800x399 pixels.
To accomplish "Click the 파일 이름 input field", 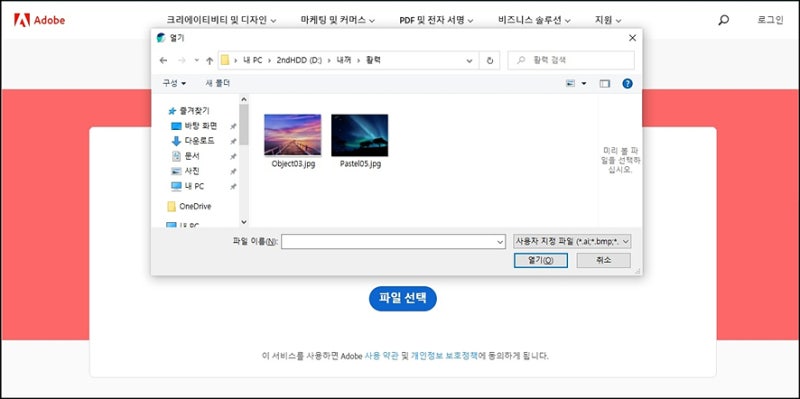I will (x=393, y=242).
